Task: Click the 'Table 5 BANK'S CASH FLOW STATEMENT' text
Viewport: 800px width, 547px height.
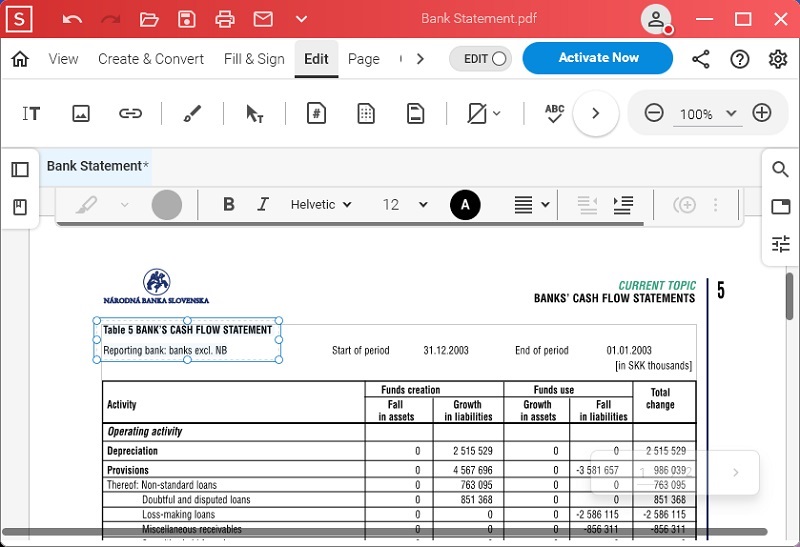Action: click(187, 330)
